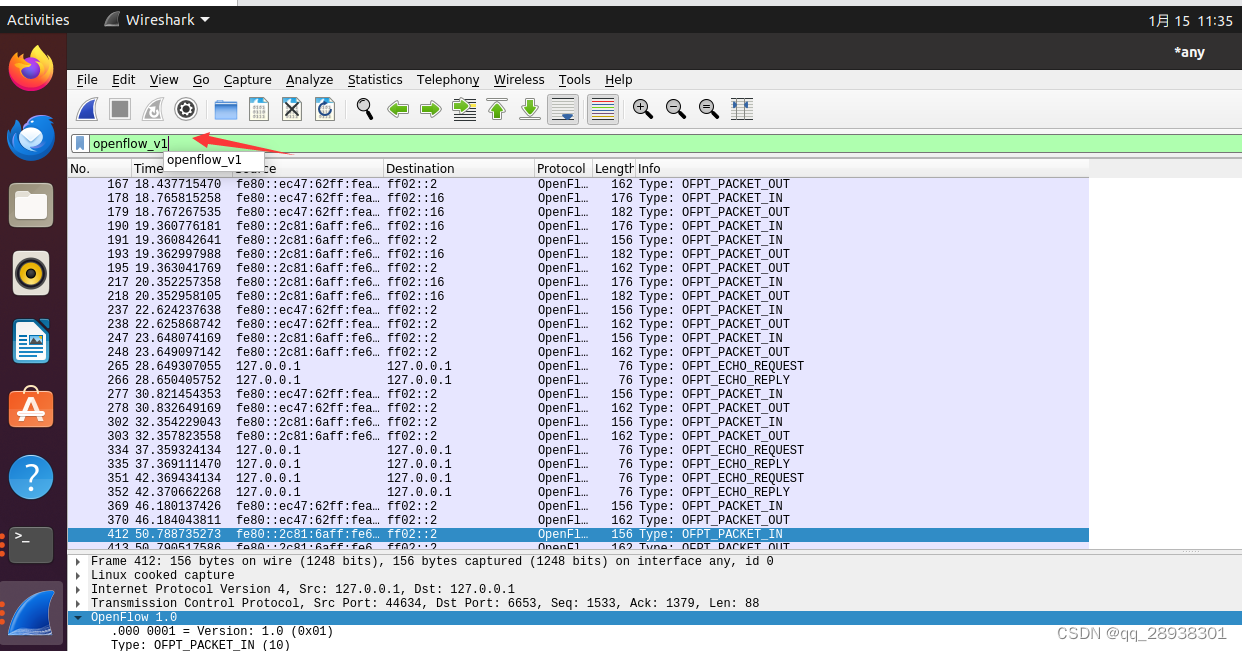This screenshot has height=651, width=1242.
Task: Sort packets by the No. column
Action: [x=99, y=169]
